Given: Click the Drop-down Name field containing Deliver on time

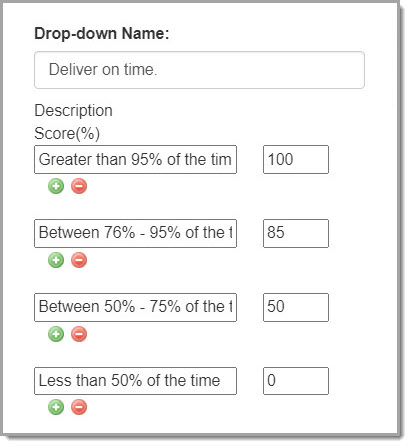Looking at the screenshot, I should (199, 70).
